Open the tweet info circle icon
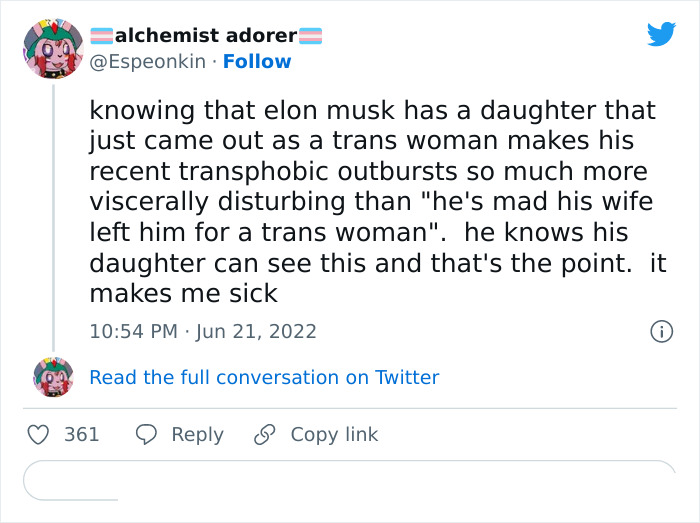Image resolution: width=700 pixels, height=523 pixels. pyautogui.click(x=661, y=331)
